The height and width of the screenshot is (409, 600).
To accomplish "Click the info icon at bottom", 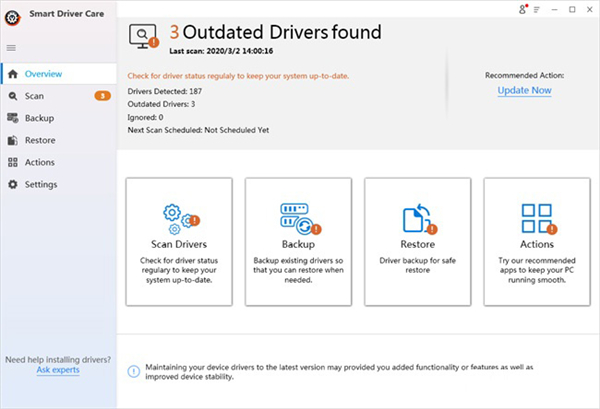I will pos(134,371).
